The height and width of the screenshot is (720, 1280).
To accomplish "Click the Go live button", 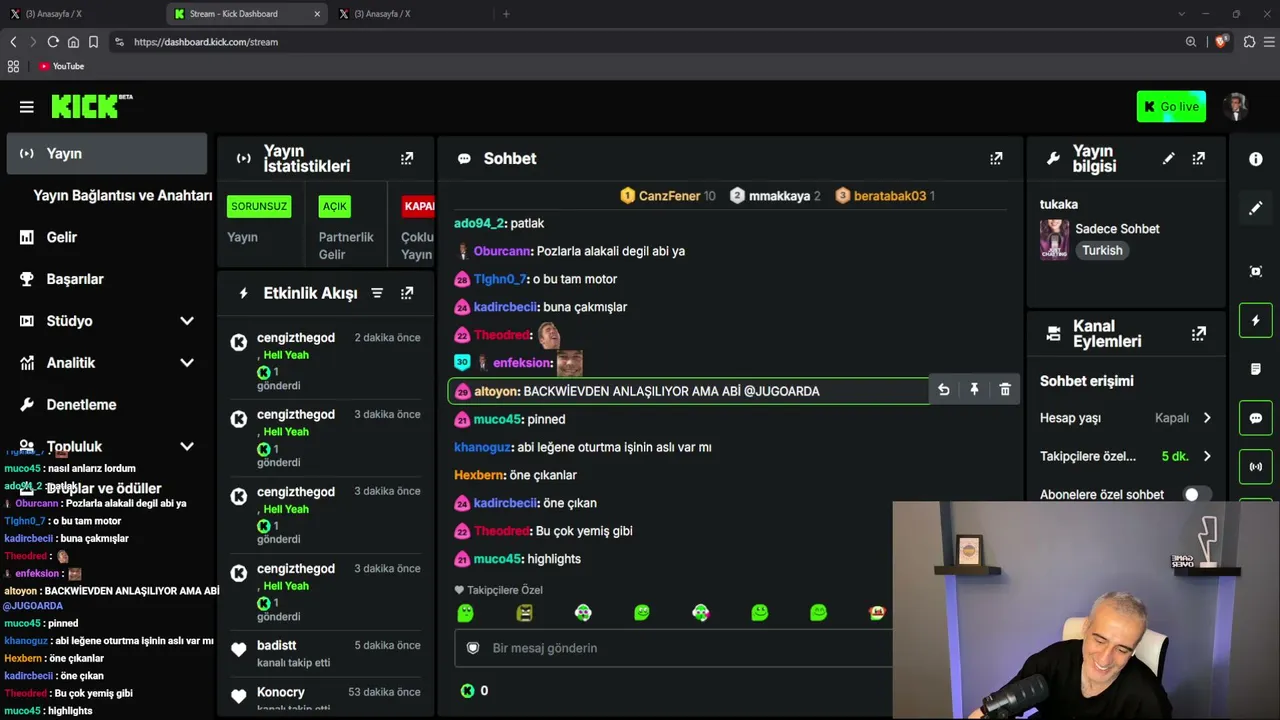I will coord(1171,107).
